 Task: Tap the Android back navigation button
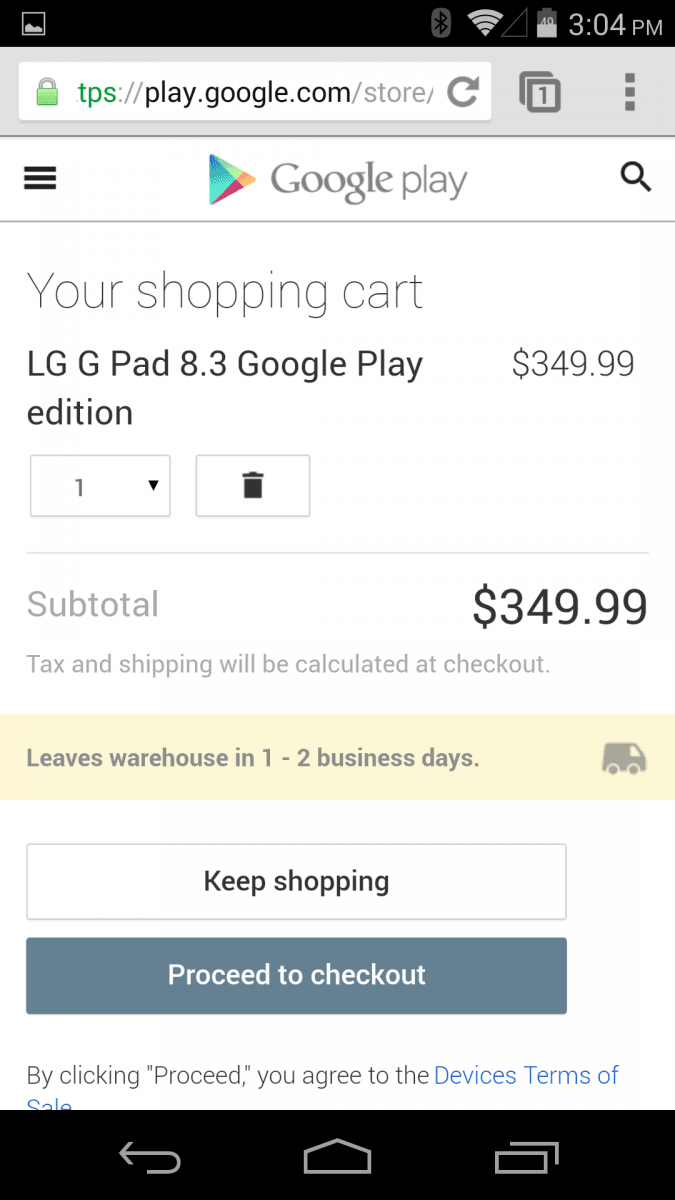(150, 1157)
